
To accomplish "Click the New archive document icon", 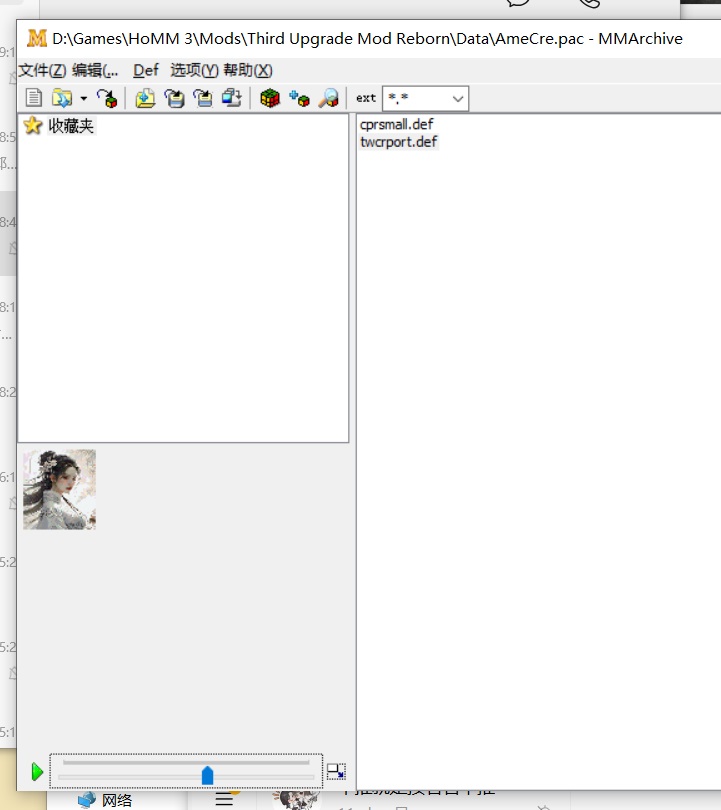I will tap(34, 98).
